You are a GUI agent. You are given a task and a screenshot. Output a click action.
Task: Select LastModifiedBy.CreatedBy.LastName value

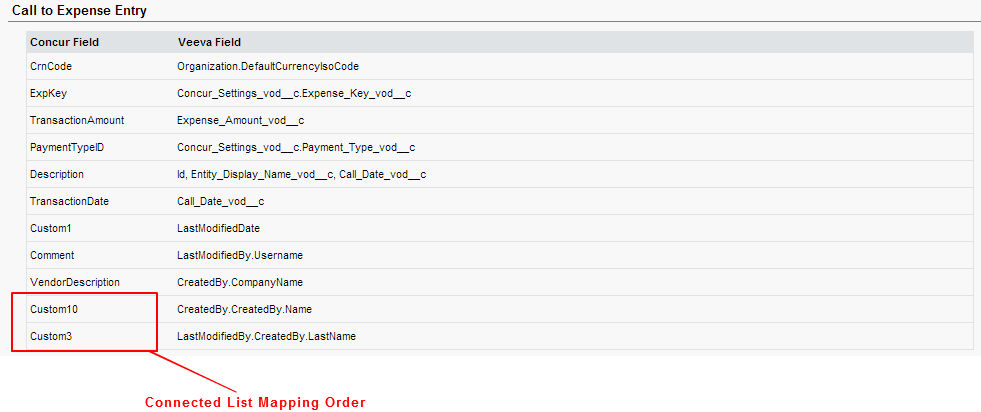pyautogui.click(x=266, y=336)
